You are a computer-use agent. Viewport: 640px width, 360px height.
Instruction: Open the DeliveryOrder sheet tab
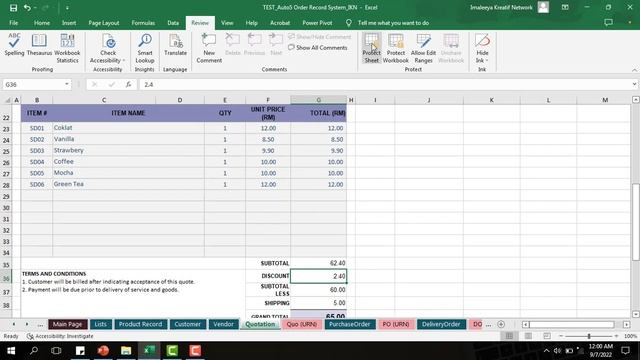click(x=441, y=324)
